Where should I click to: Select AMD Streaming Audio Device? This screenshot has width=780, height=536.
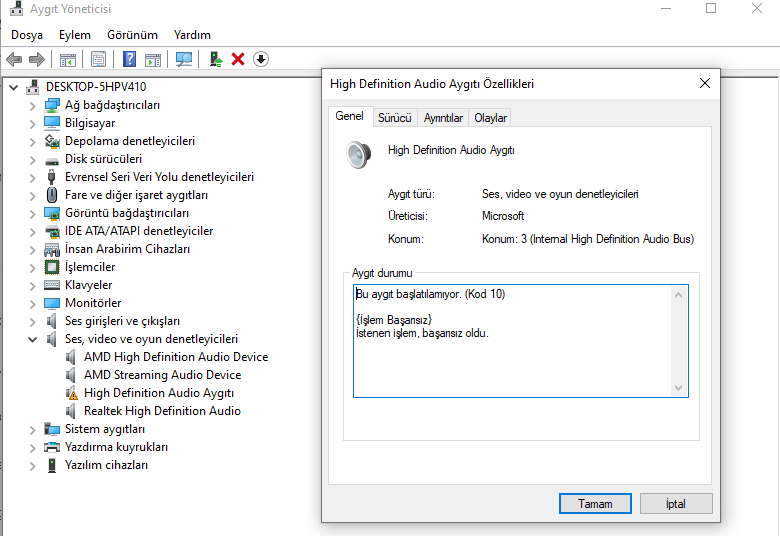pos(162,375)
